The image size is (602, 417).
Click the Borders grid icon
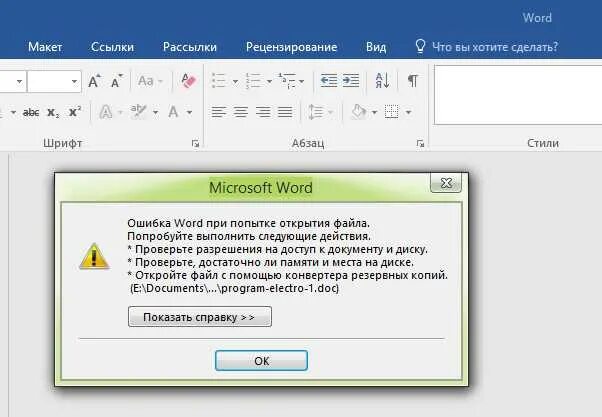click(x=392, y=112)
